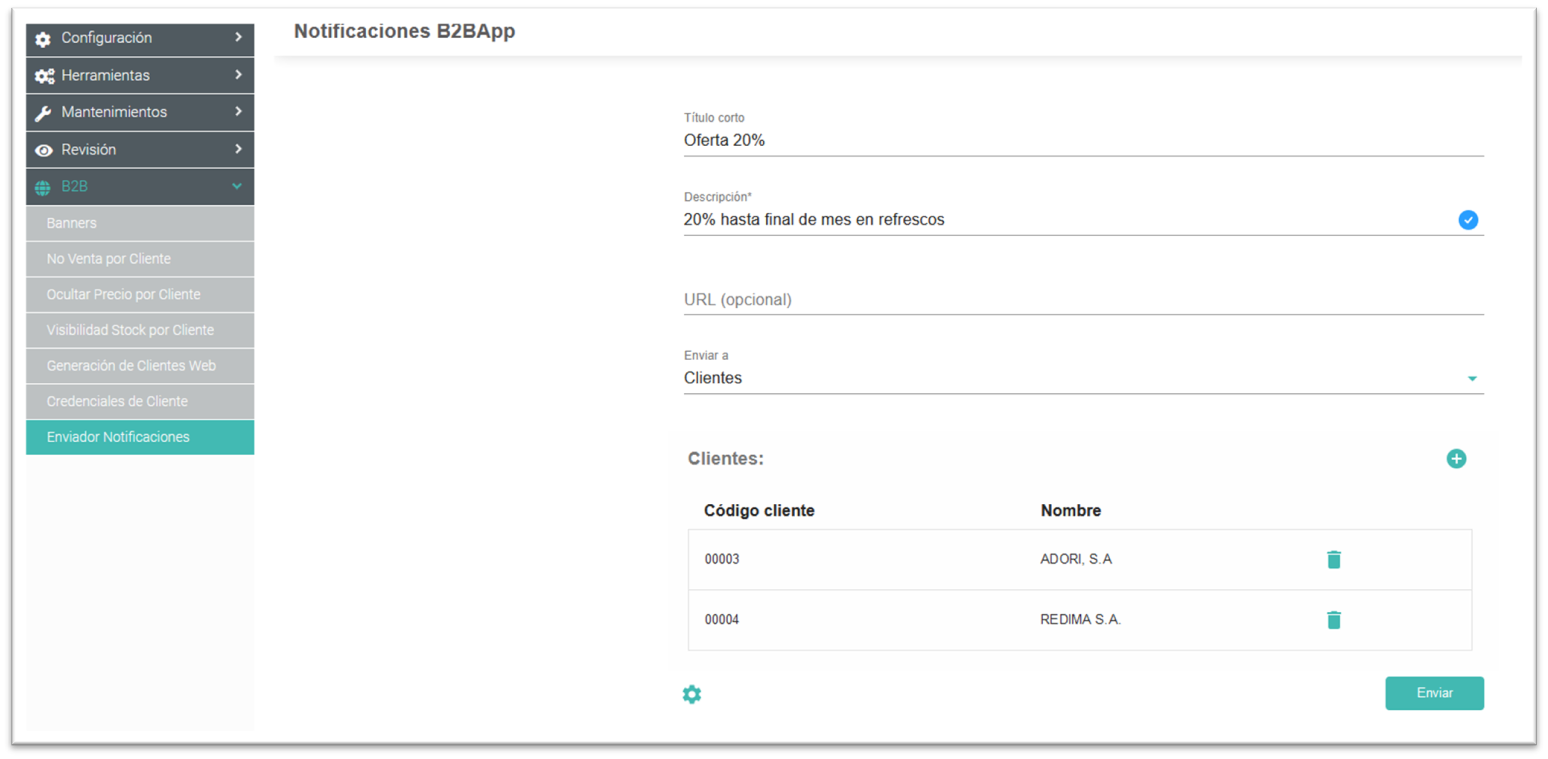Expand the Mantenimientos menu chevron
This screenshot has width=1548, height=759.
point(238,111)
